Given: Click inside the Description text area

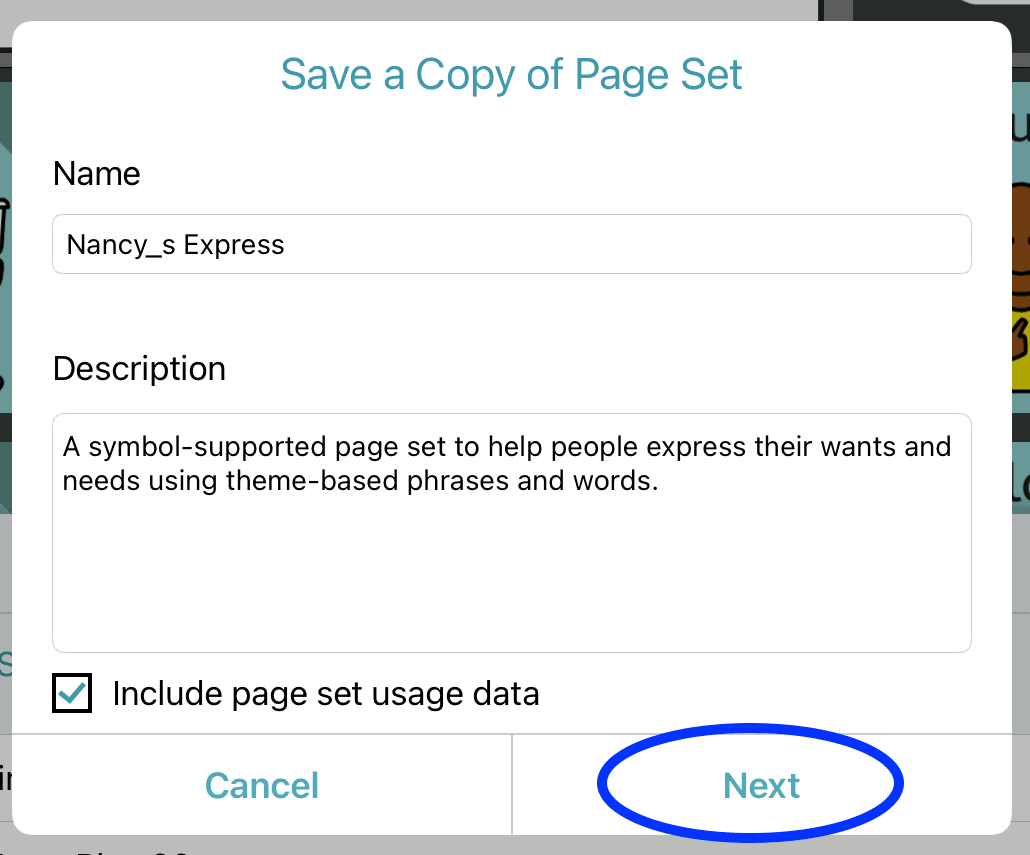Looking at the screenshot, I should [x=511, y=530].
